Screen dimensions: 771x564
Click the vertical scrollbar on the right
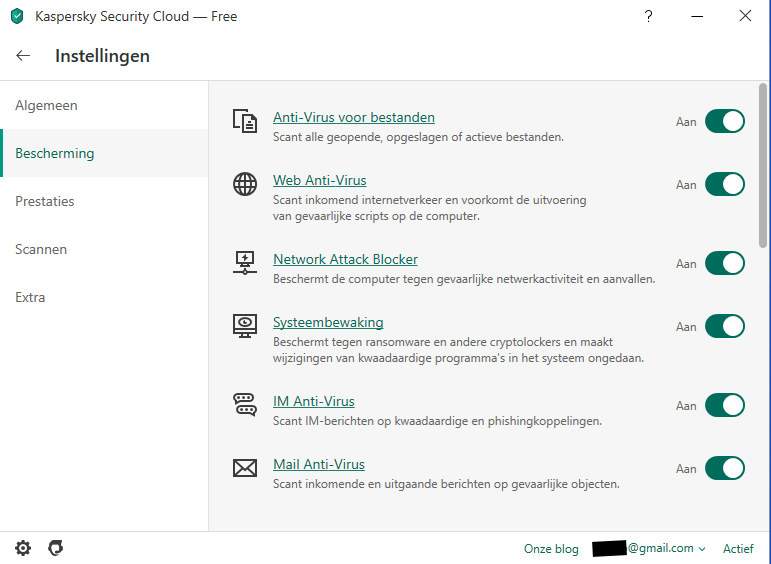[764, 165]
